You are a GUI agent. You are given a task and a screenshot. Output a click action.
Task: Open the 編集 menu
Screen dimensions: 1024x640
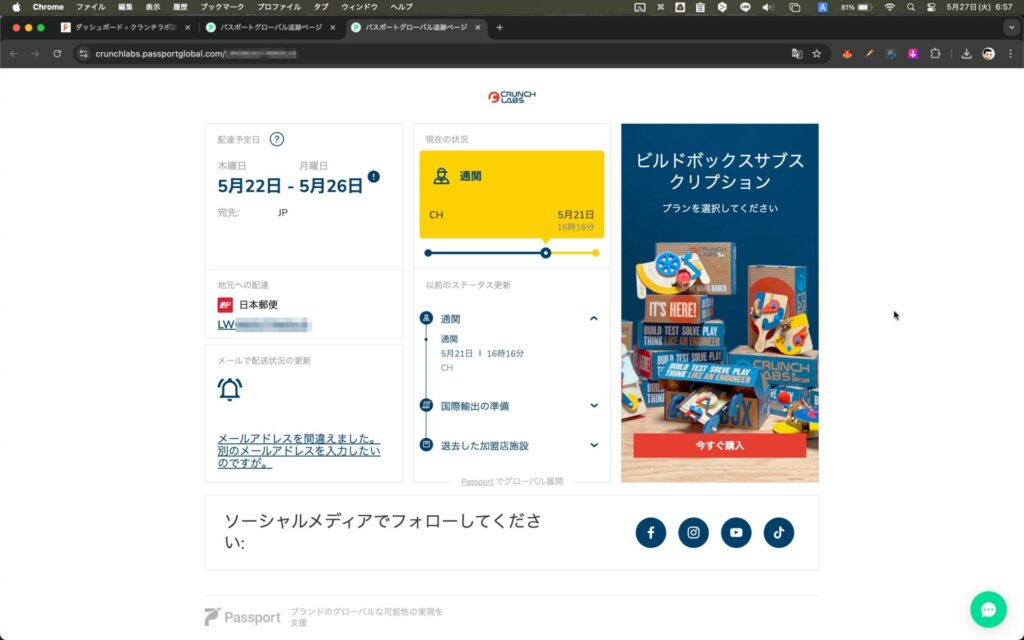point(125,7)
